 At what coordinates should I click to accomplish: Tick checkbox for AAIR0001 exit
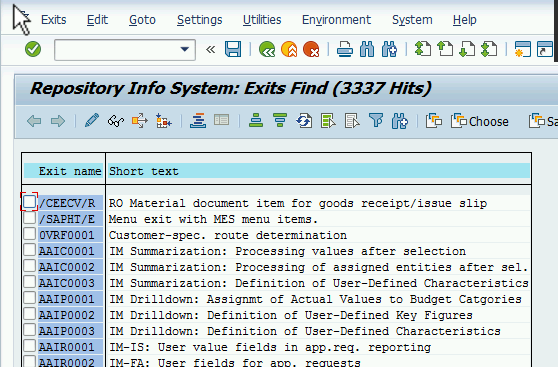pyautogui.click(x=29, y=346)
